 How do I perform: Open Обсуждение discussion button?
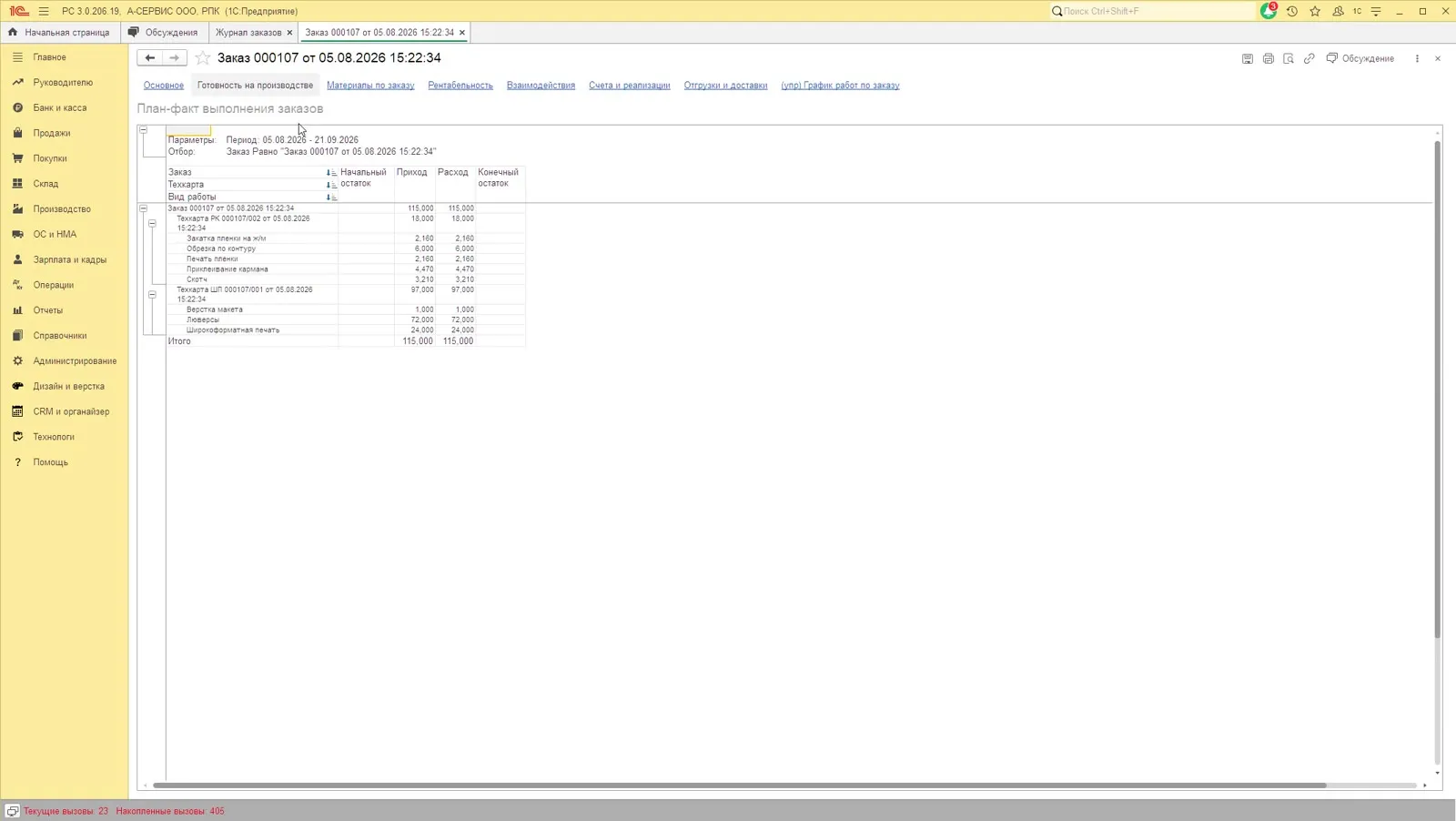1360,58
